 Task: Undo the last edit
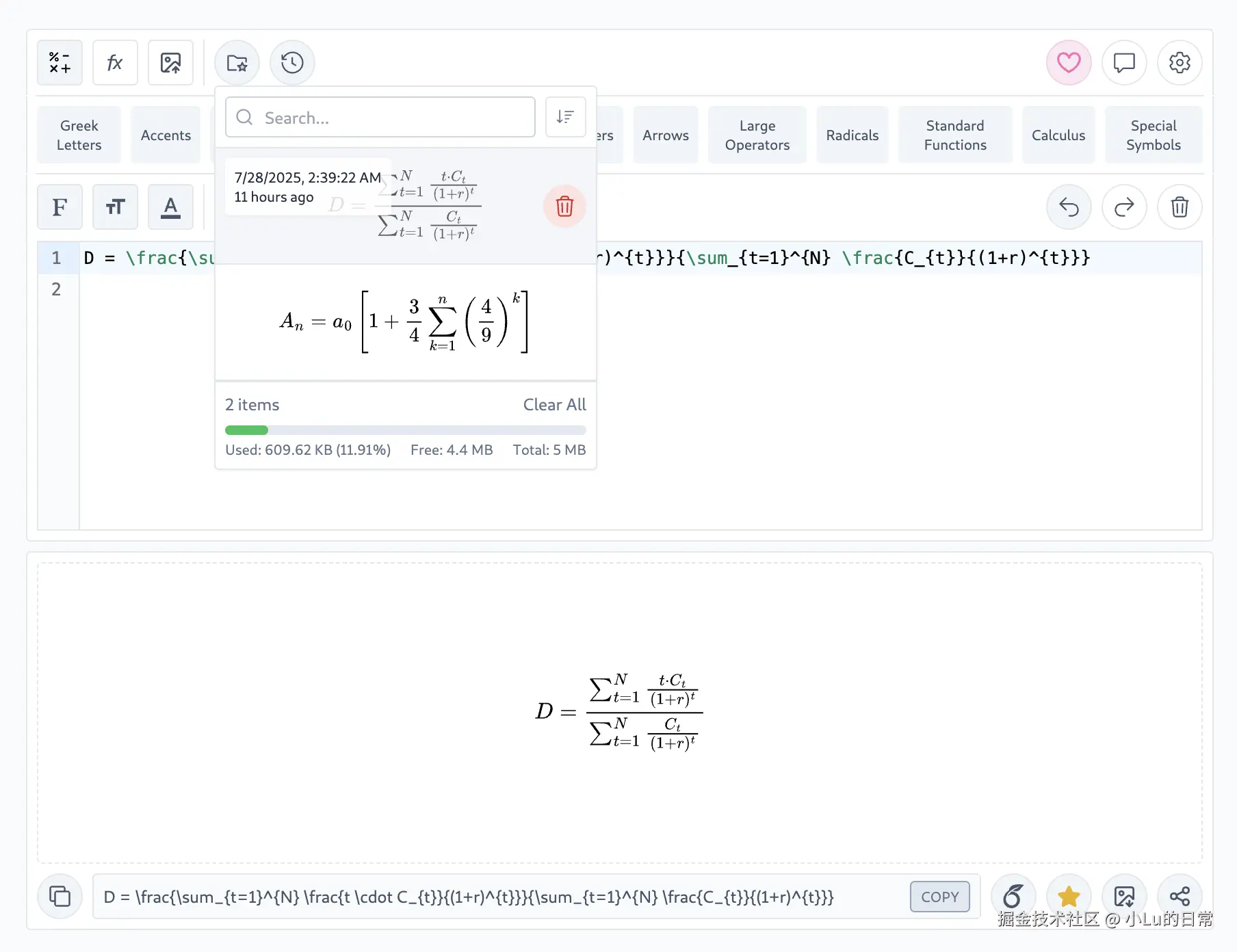coord(1069,207)
